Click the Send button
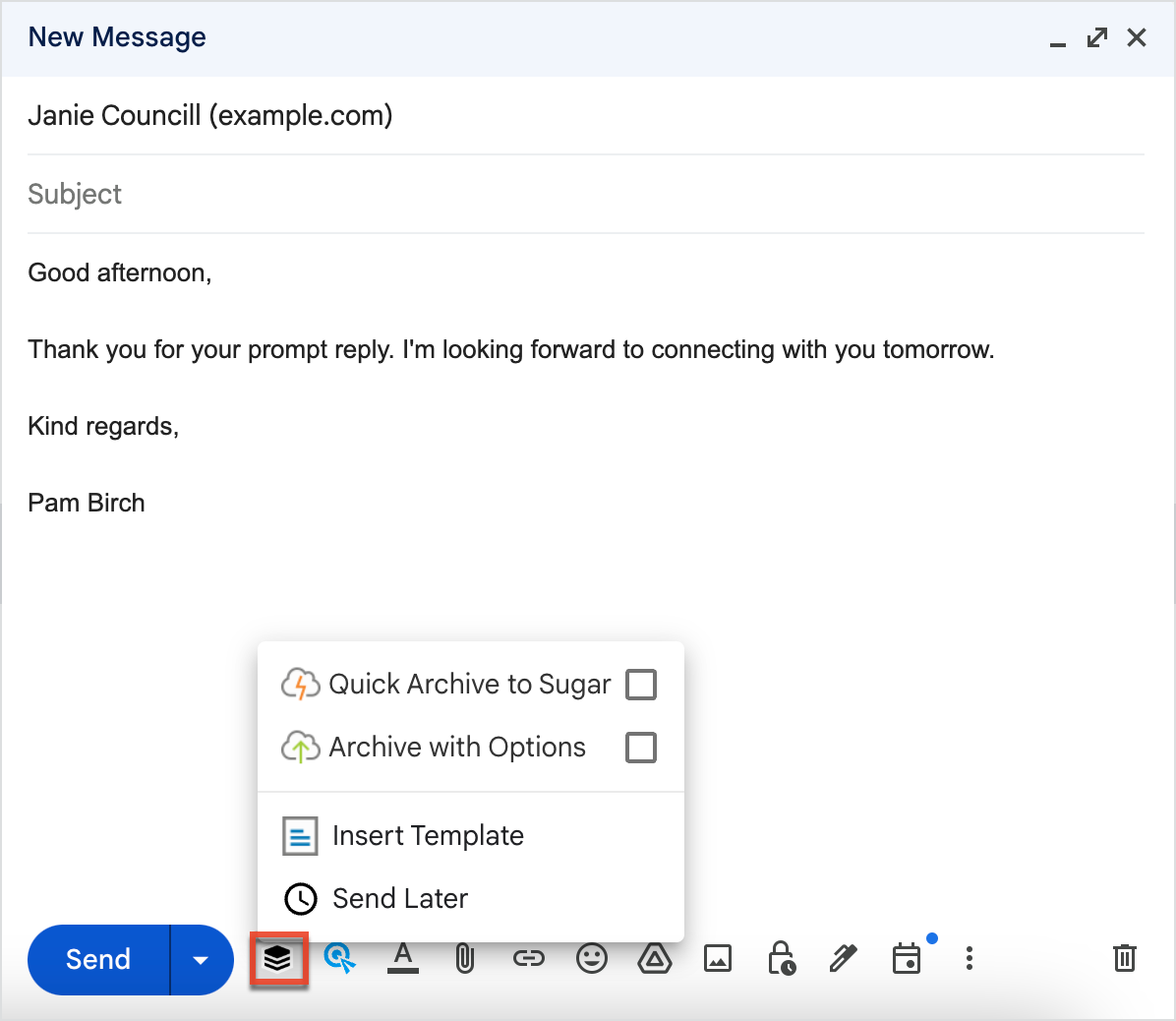1176x1021 pixels. coord(98,959)
